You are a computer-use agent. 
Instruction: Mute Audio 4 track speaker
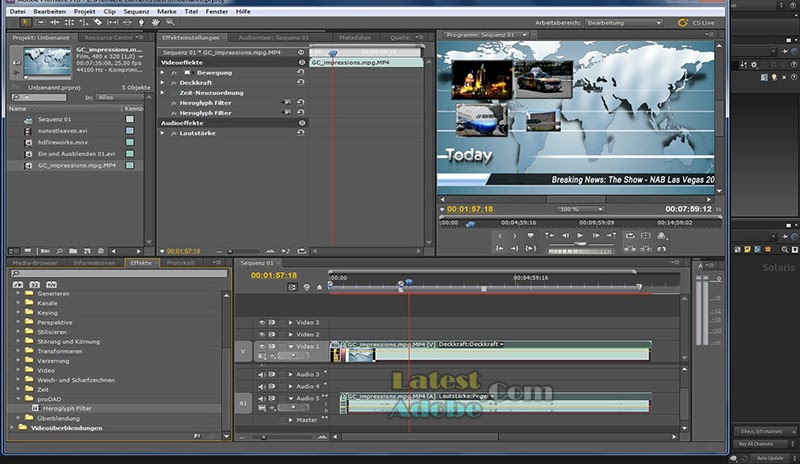pos(262,386)
